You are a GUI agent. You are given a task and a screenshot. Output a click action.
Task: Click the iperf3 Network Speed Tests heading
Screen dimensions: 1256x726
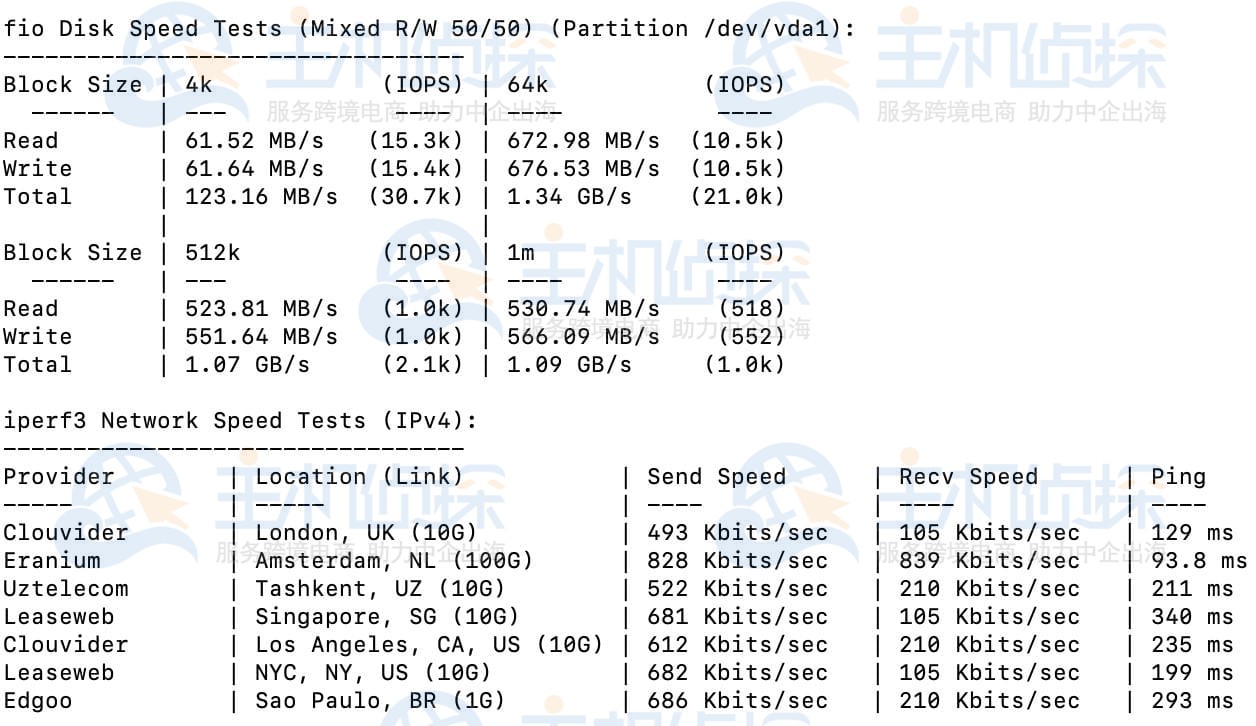pos(240,421)
